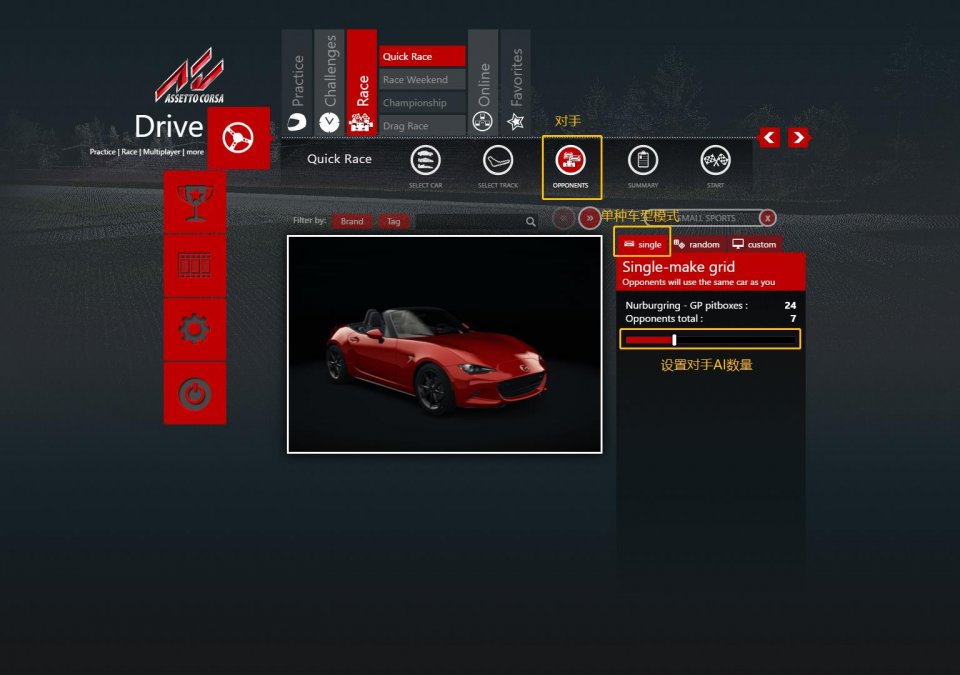Screen dimensions: 960x675
Task: Click the search magnifier icon
Action: point(531,222)
